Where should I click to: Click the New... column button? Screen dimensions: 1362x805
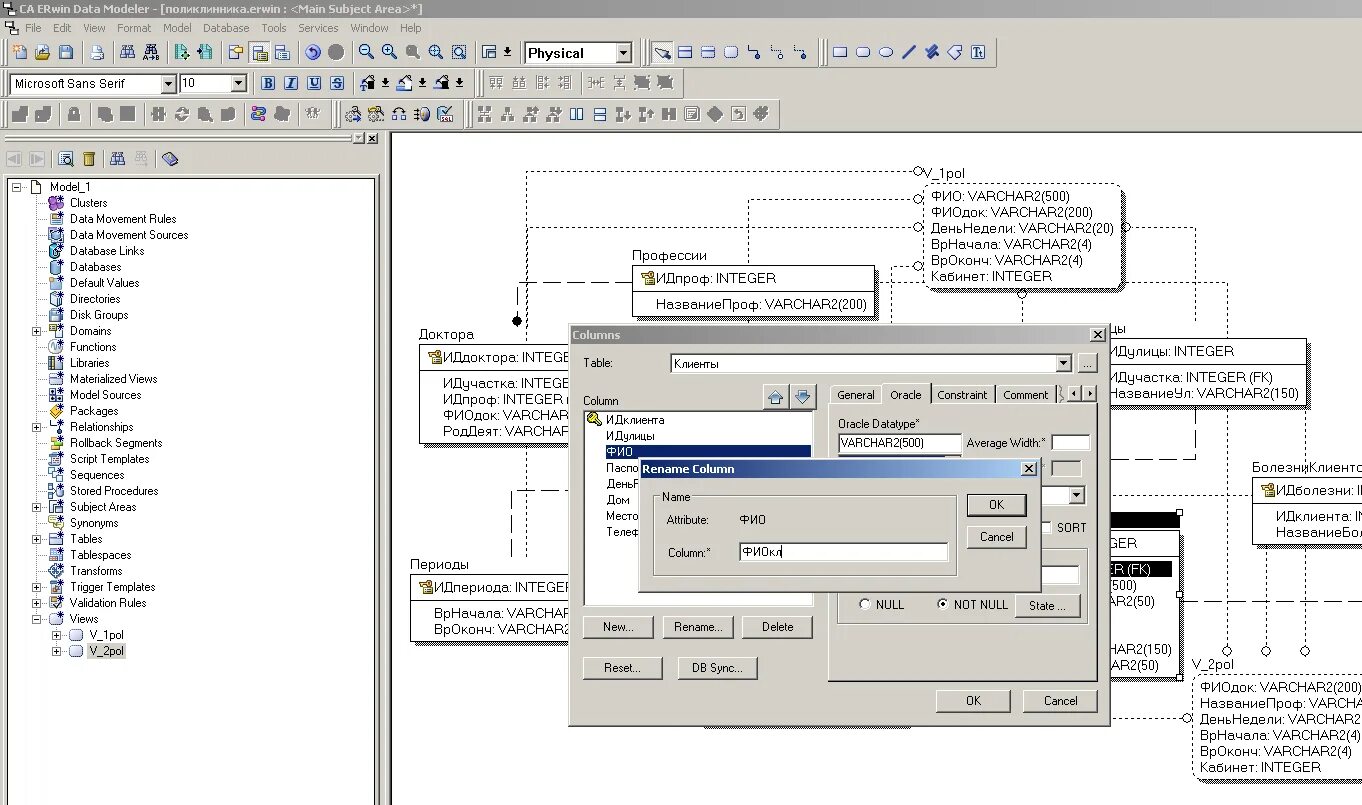(x=618, y=627)
